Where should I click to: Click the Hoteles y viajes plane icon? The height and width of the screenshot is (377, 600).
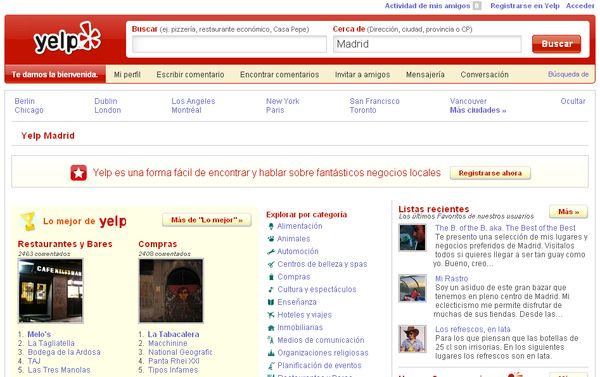tap(271, 315)
